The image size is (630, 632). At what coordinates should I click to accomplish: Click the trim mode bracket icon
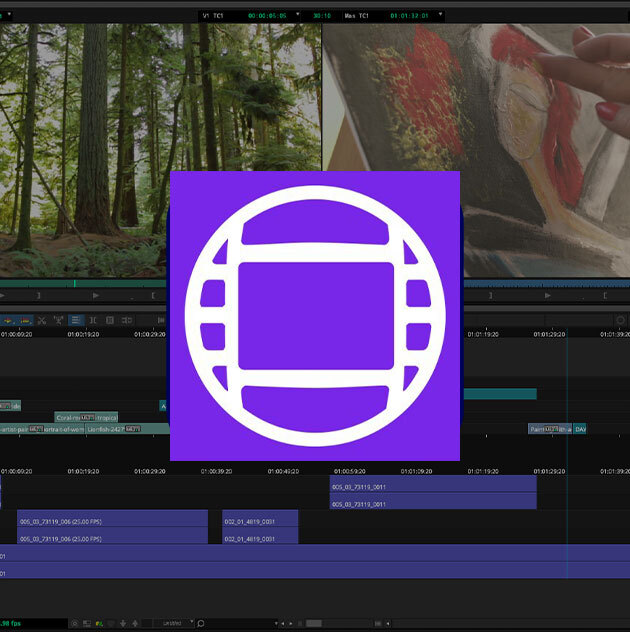(93, 321)
